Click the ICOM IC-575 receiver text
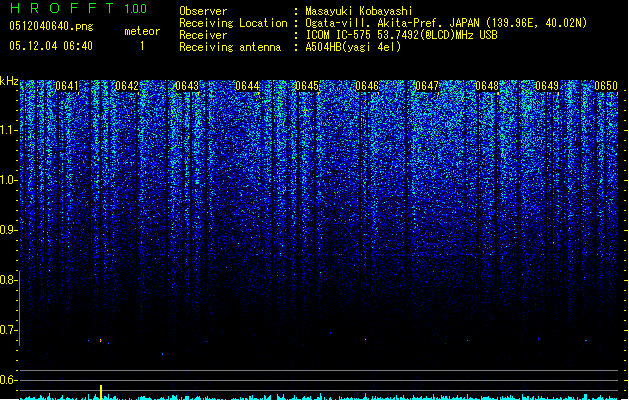Image resolution: width=629 pixels, height=400 pixels. click(x=401, y=35)
